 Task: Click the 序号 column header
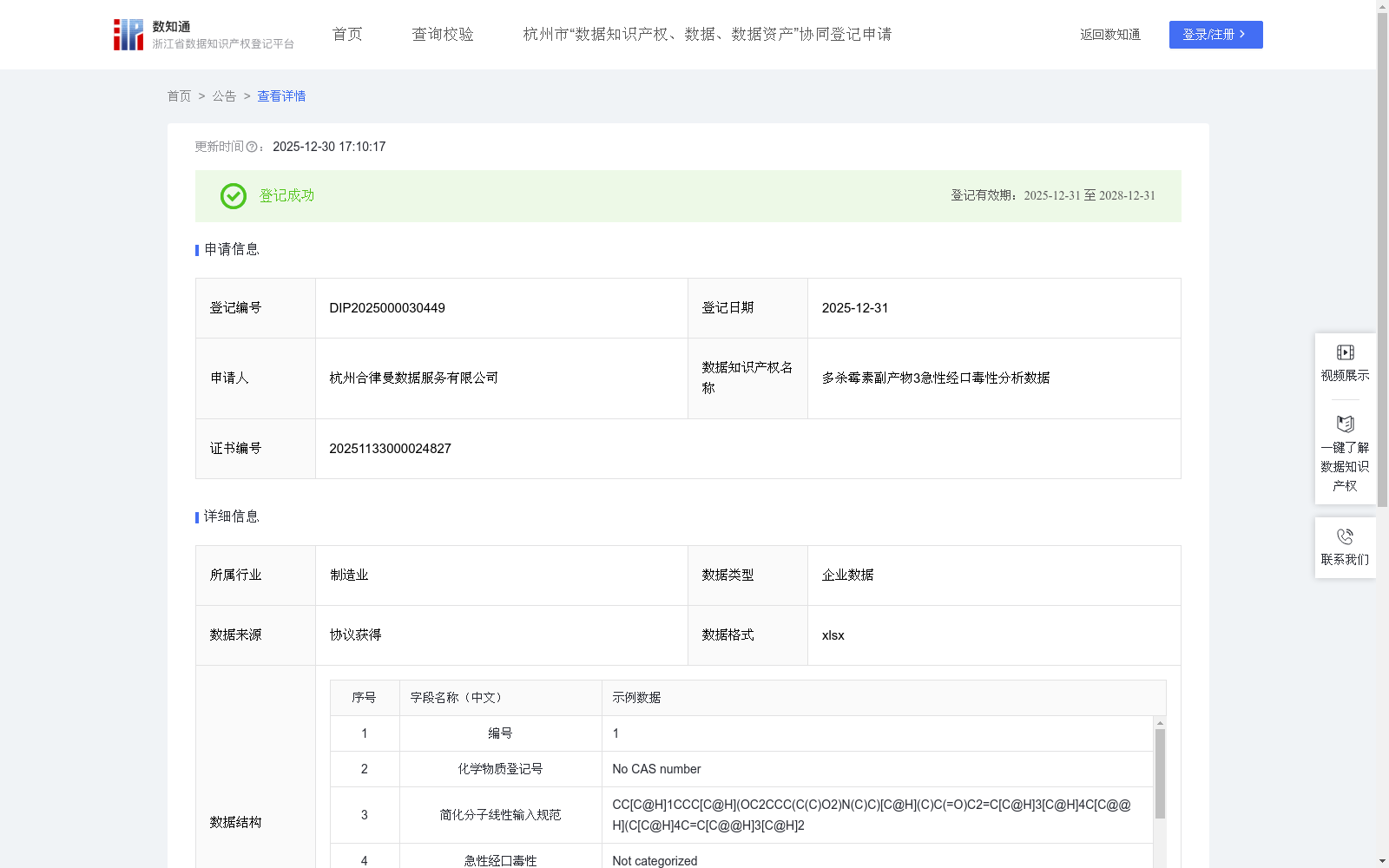tap(365, 698)
